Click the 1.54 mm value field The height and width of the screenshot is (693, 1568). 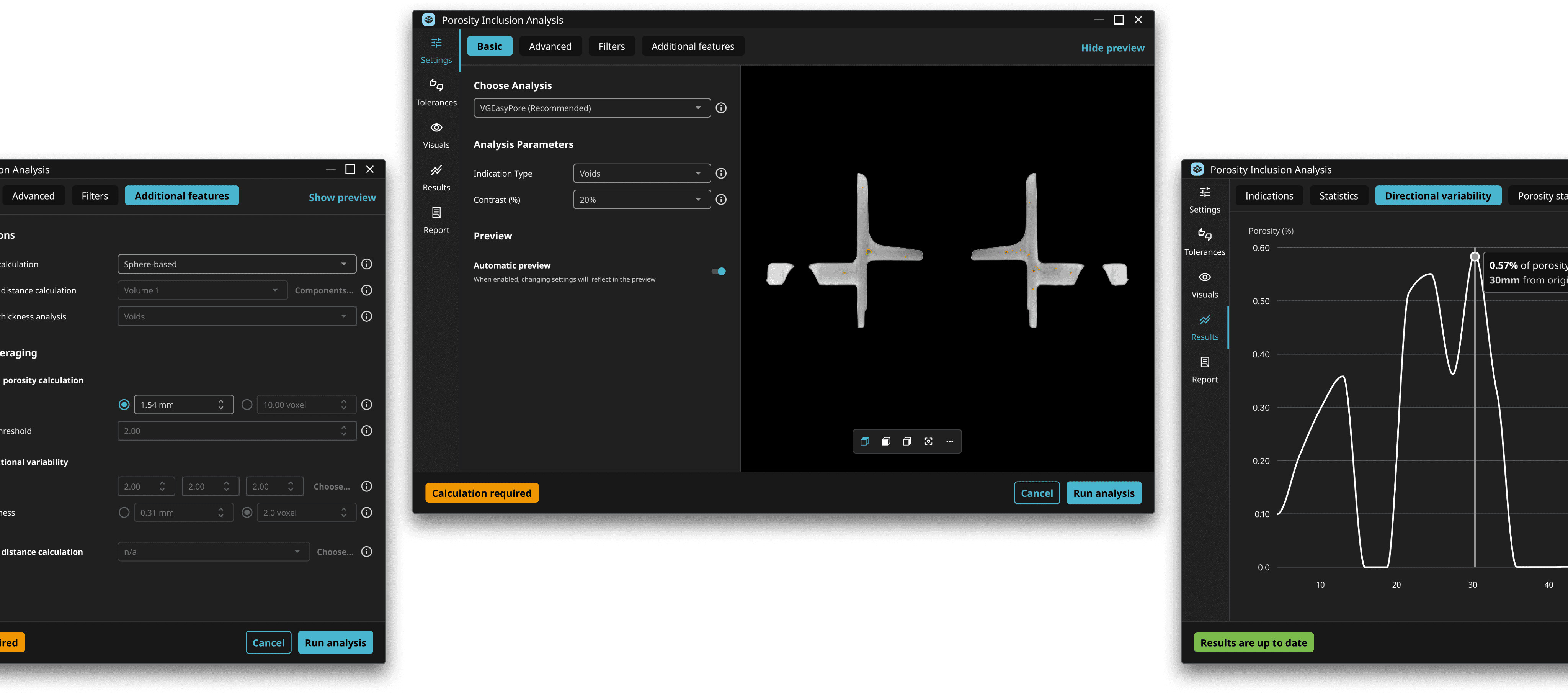tap(176, 405)
